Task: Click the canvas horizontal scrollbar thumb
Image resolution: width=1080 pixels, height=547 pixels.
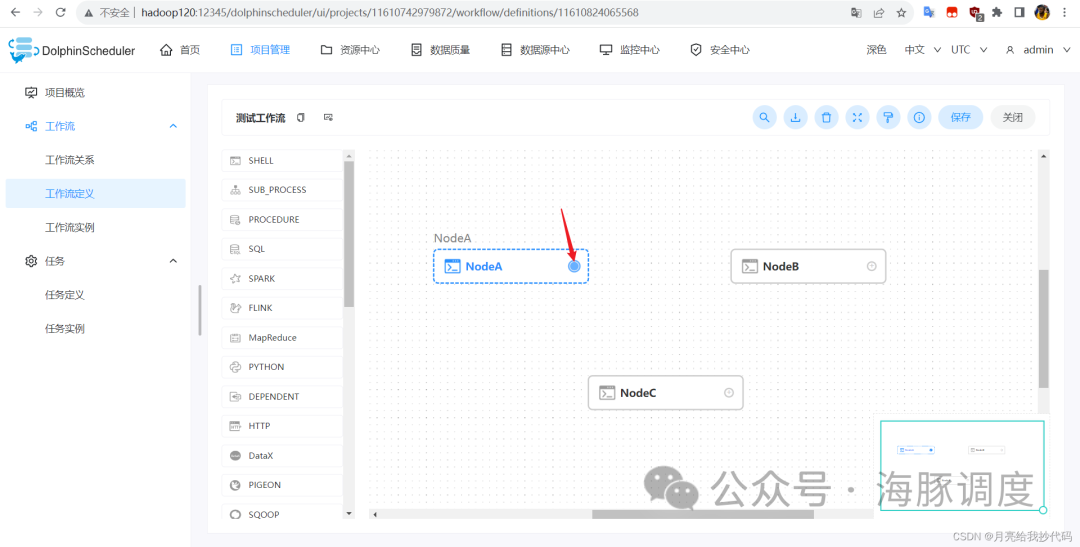Action: (x=703, y=514)
